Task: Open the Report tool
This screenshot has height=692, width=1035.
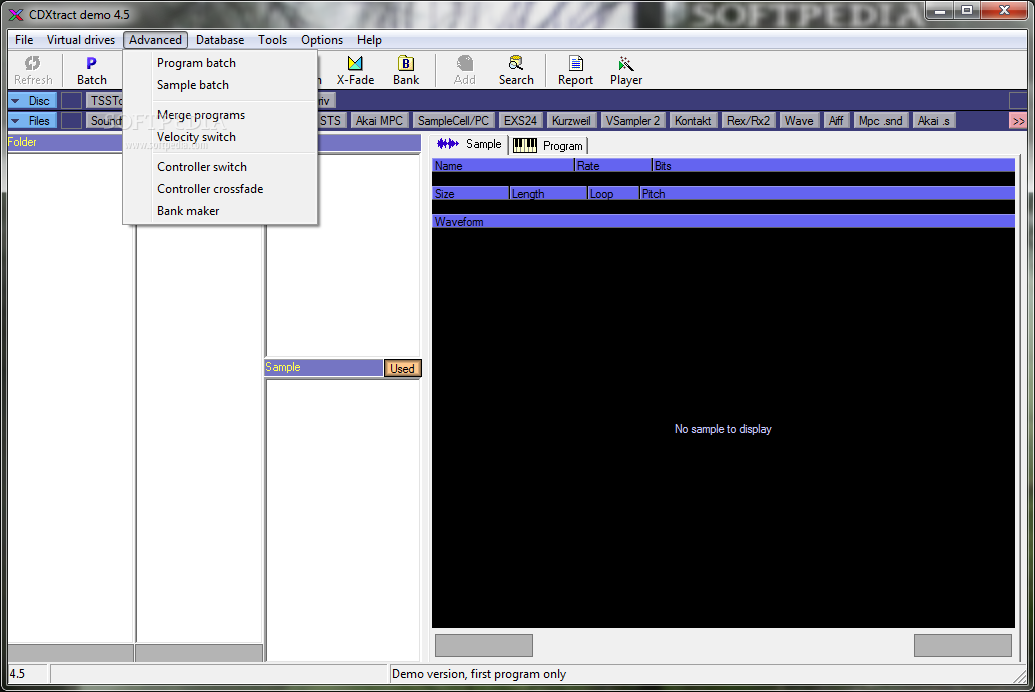Action: (576, 71)
